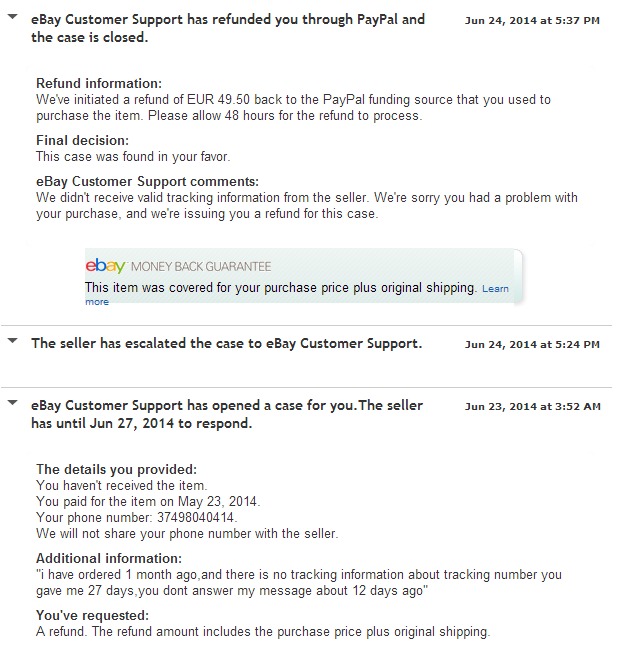
Task: Click The details you provided heading
Action: click(x=117, y=469)
